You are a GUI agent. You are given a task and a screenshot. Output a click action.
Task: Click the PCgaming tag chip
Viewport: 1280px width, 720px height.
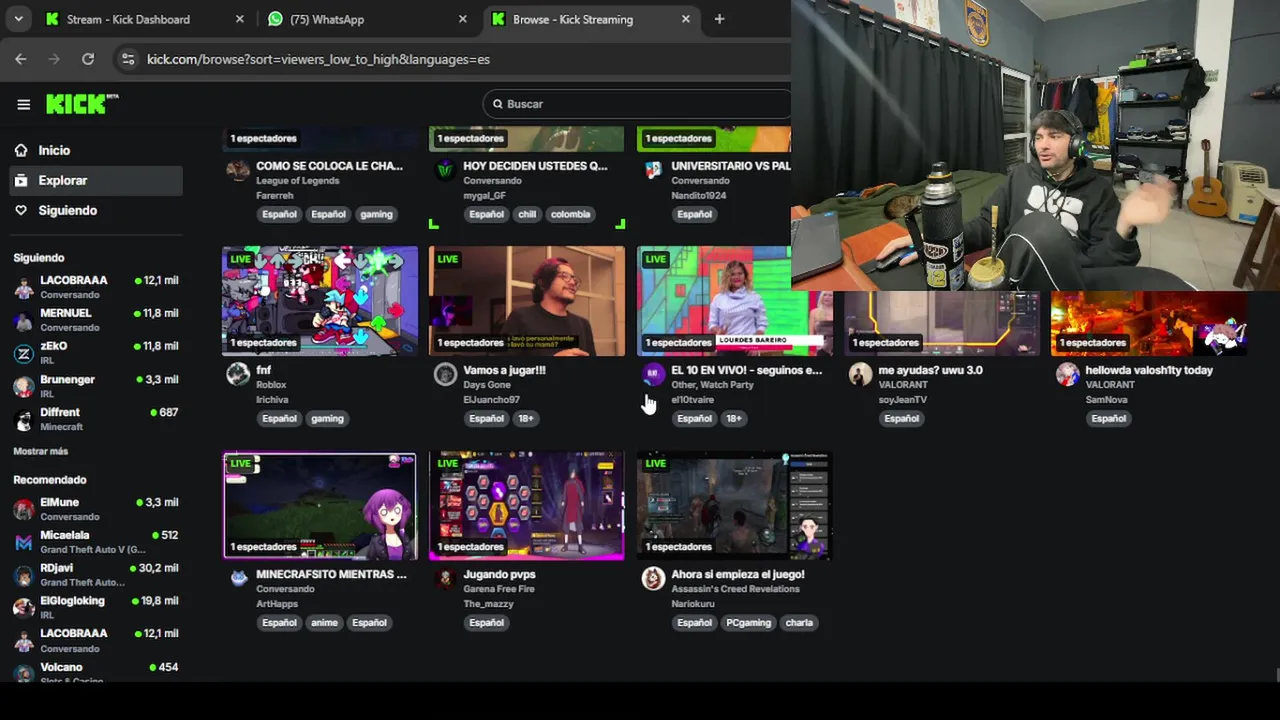coord(748,622)
